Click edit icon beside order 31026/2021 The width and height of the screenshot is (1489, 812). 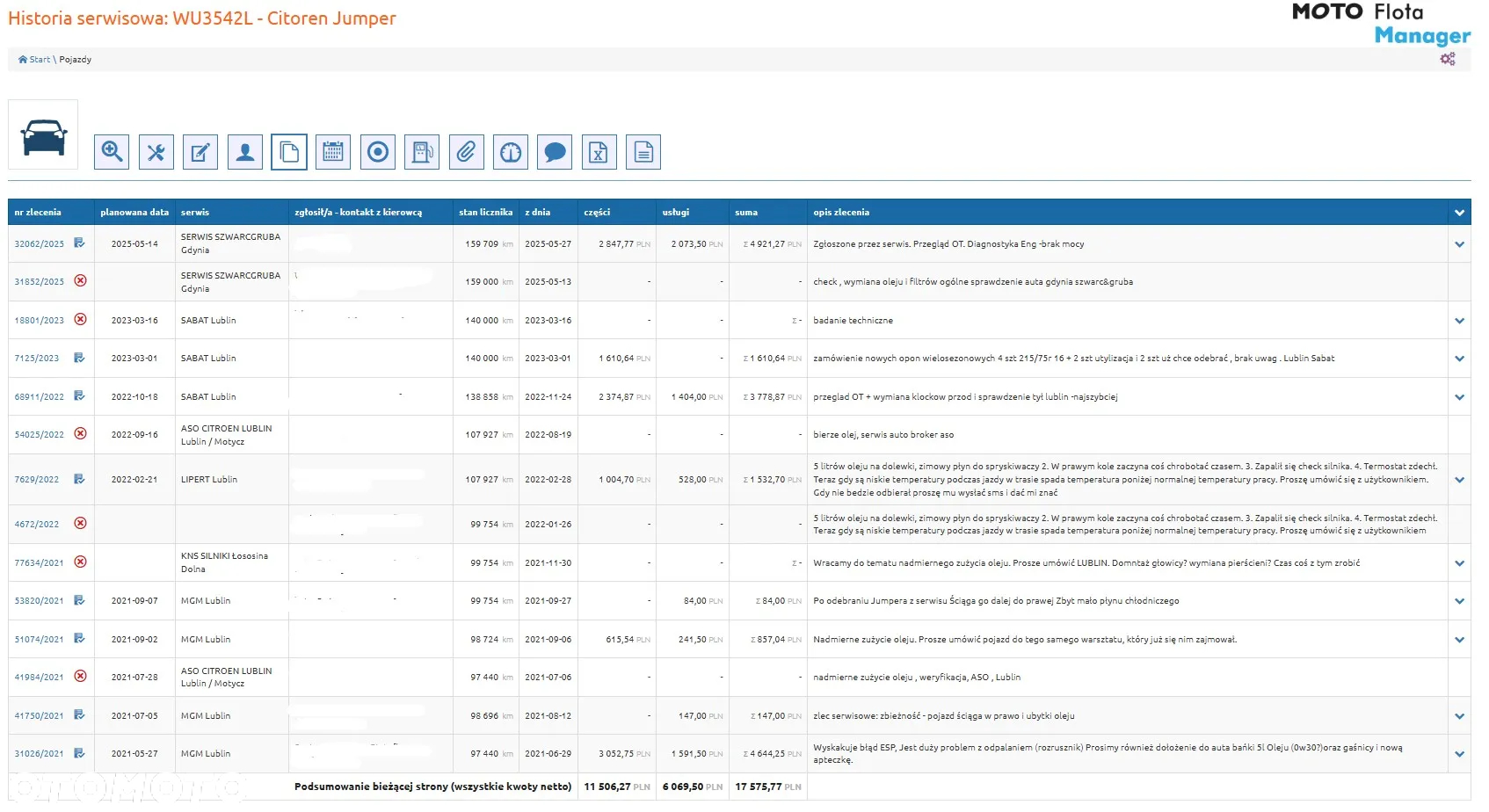pyautogui.click(x=79, y=753)
